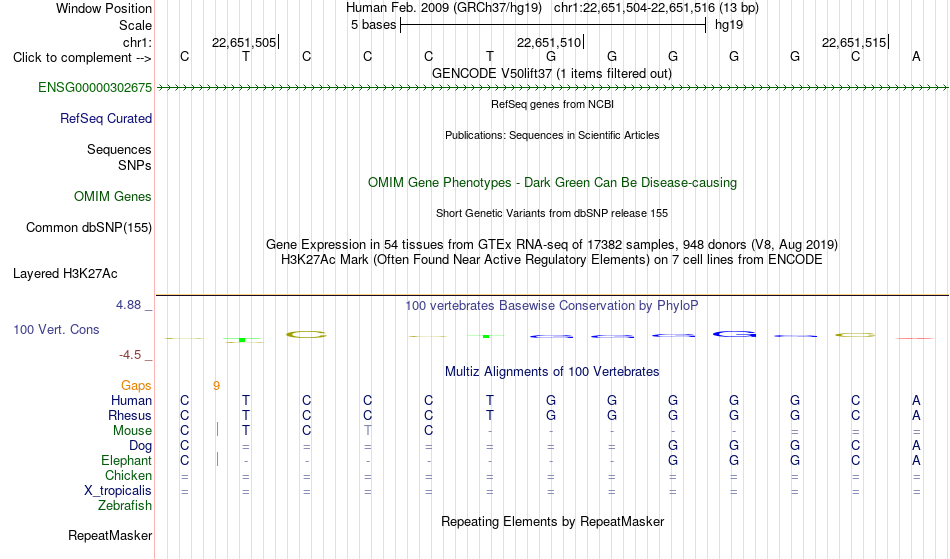The image size is (950, 559).
Task: Open the RepeatMasker track label
Action: pyautogui.click(x=110, y=535)
